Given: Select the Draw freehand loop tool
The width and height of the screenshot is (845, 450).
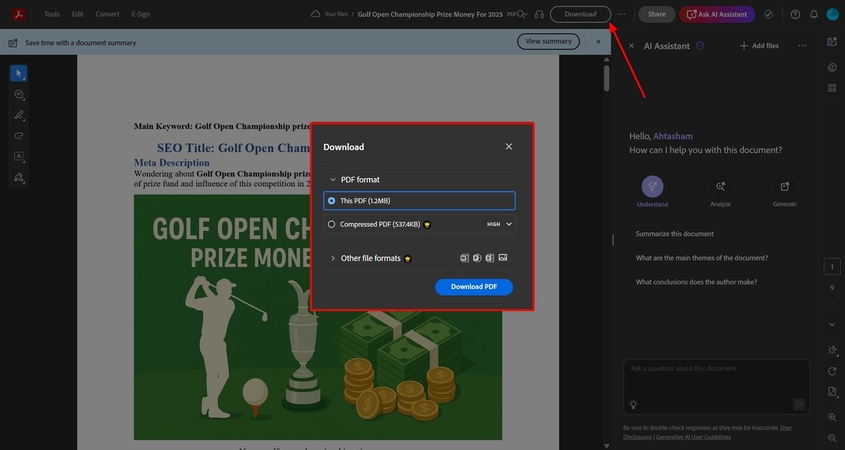Looking at the screenshot, I should pos(18,136).
